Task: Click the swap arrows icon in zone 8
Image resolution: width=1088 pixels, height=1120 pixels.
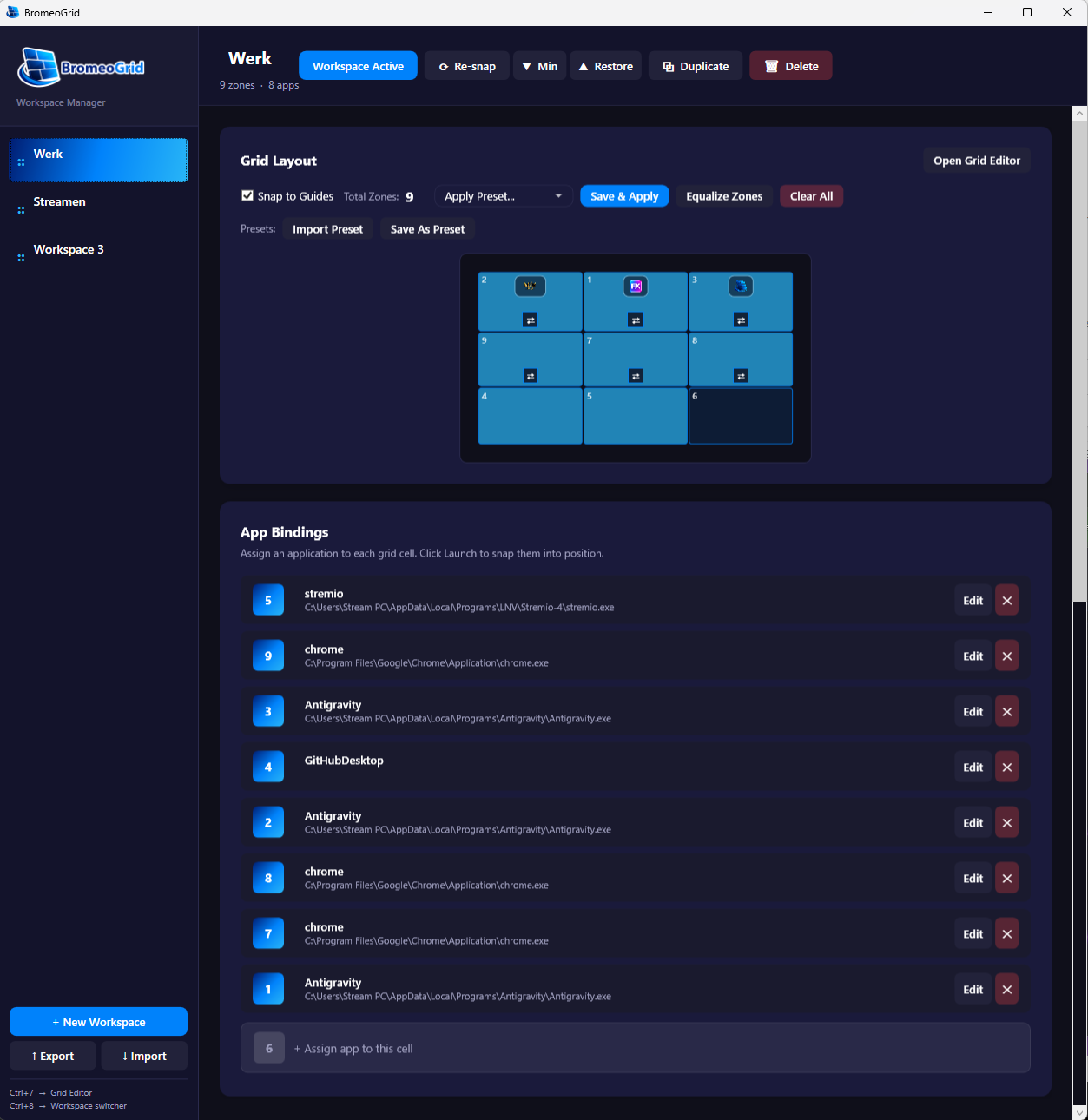Action: tap(740, 375)
